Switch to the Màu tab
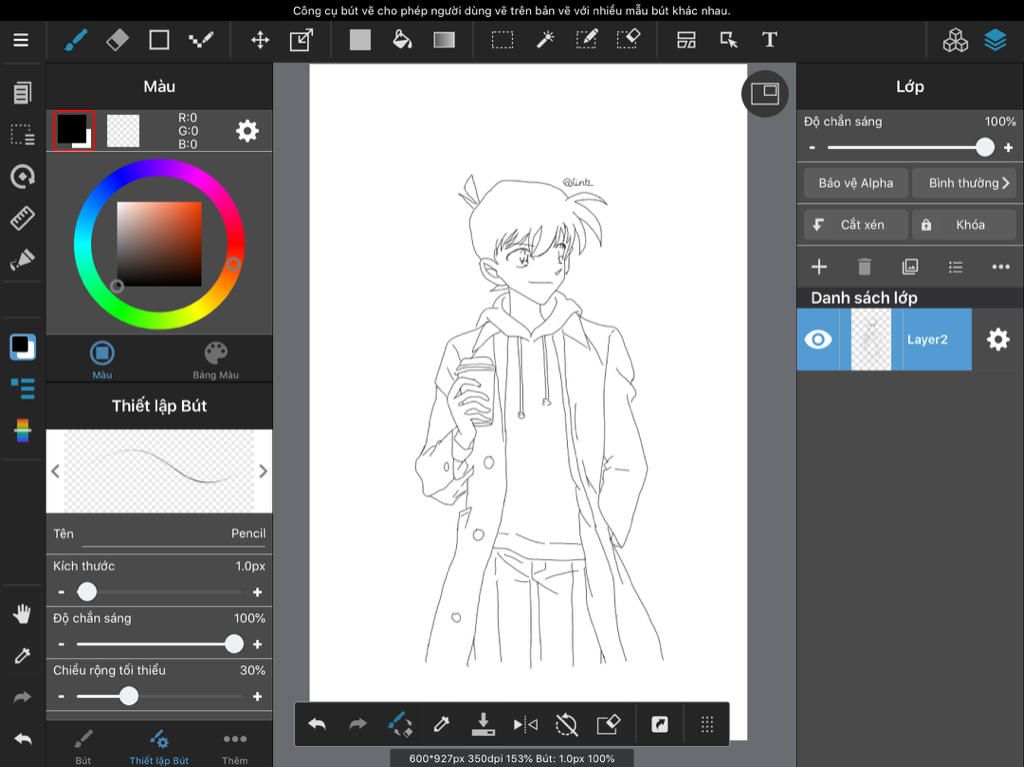The width and height of the screenshot is (1024, 767). pos(102,360)
